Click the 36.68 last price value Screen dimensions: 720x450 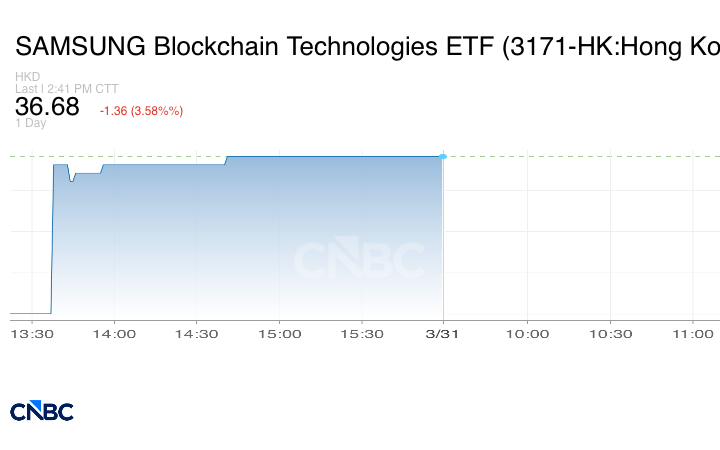coord(47,107)
